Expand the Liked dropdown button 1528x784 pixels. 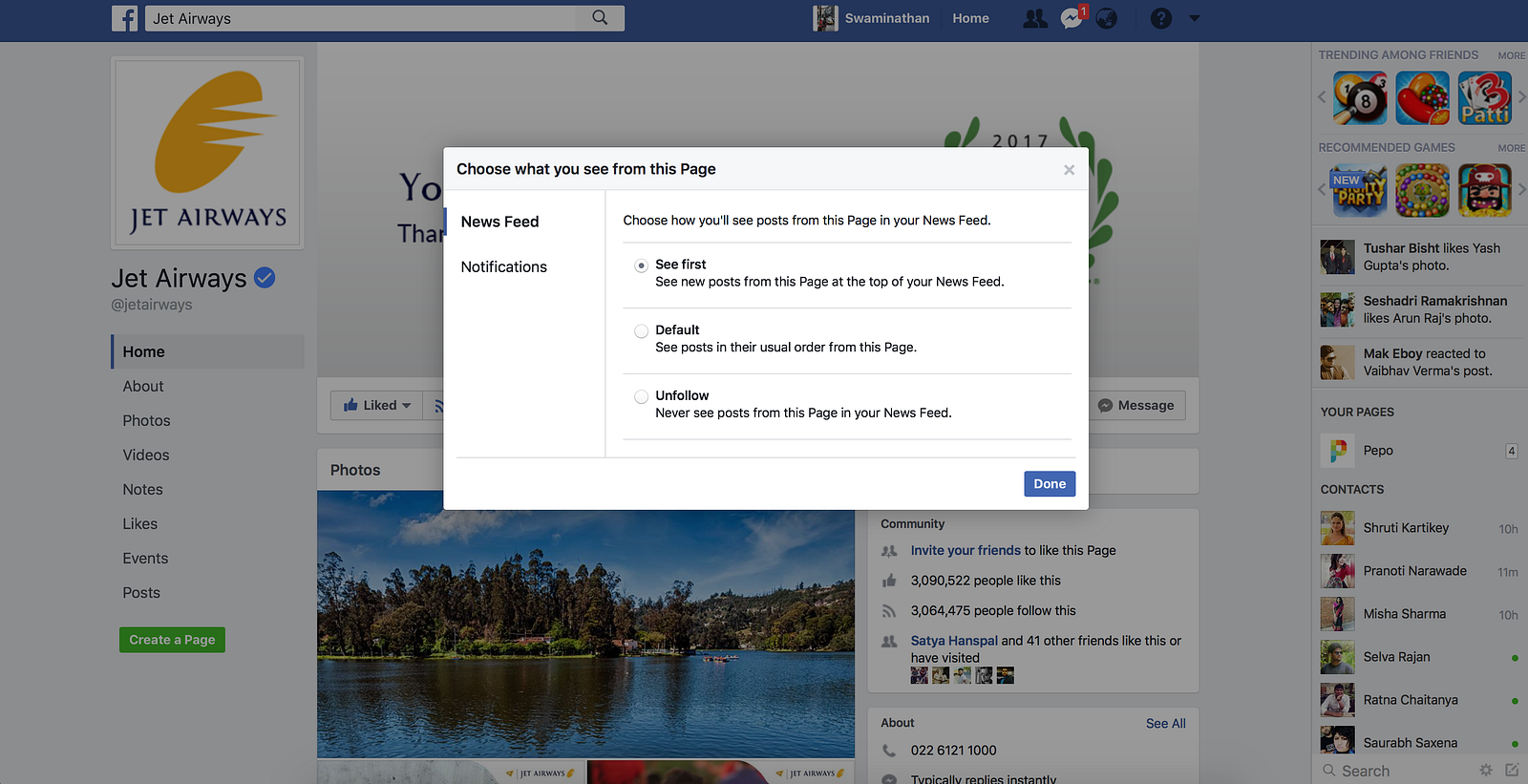tap(377, 405)
